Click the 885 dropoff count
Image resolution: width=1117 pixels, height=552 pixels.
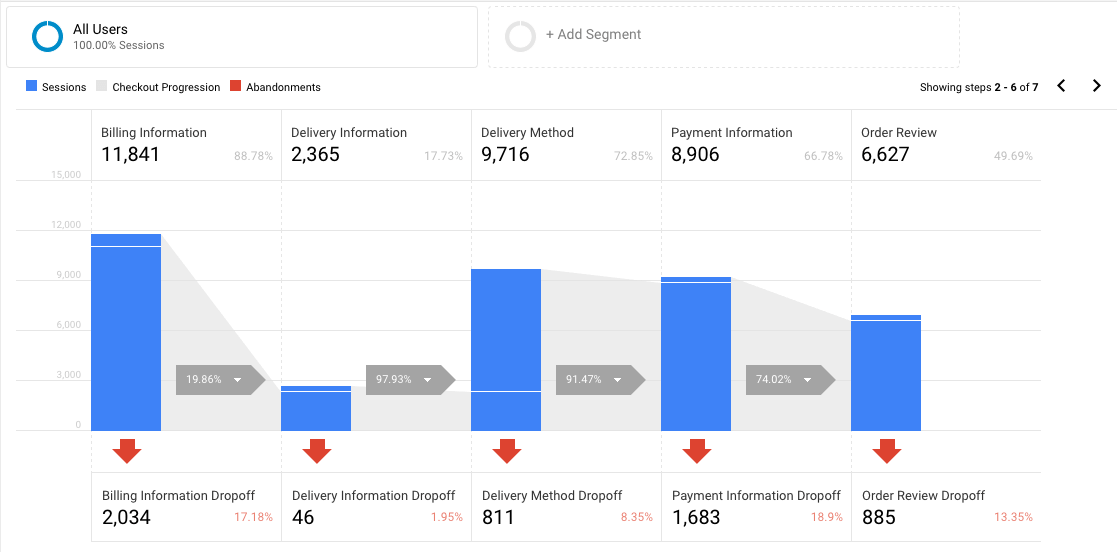click(x=878, y=517)
